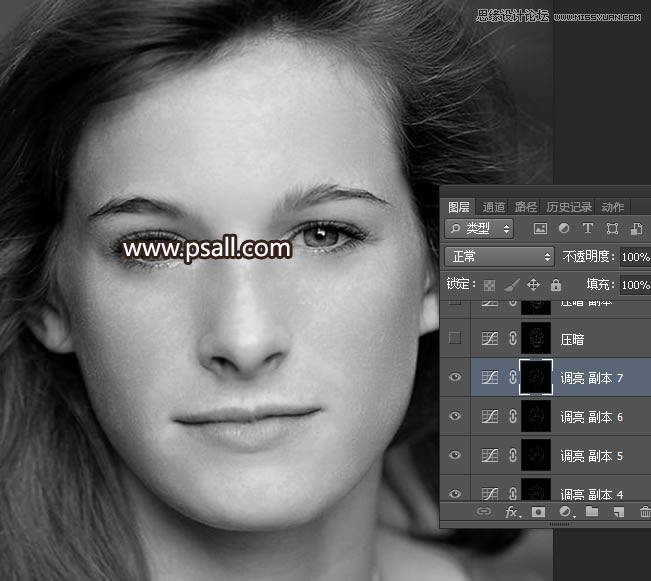Add a layer style via fx icon
This screenshot has width=651, height=581.
[512, 512]
